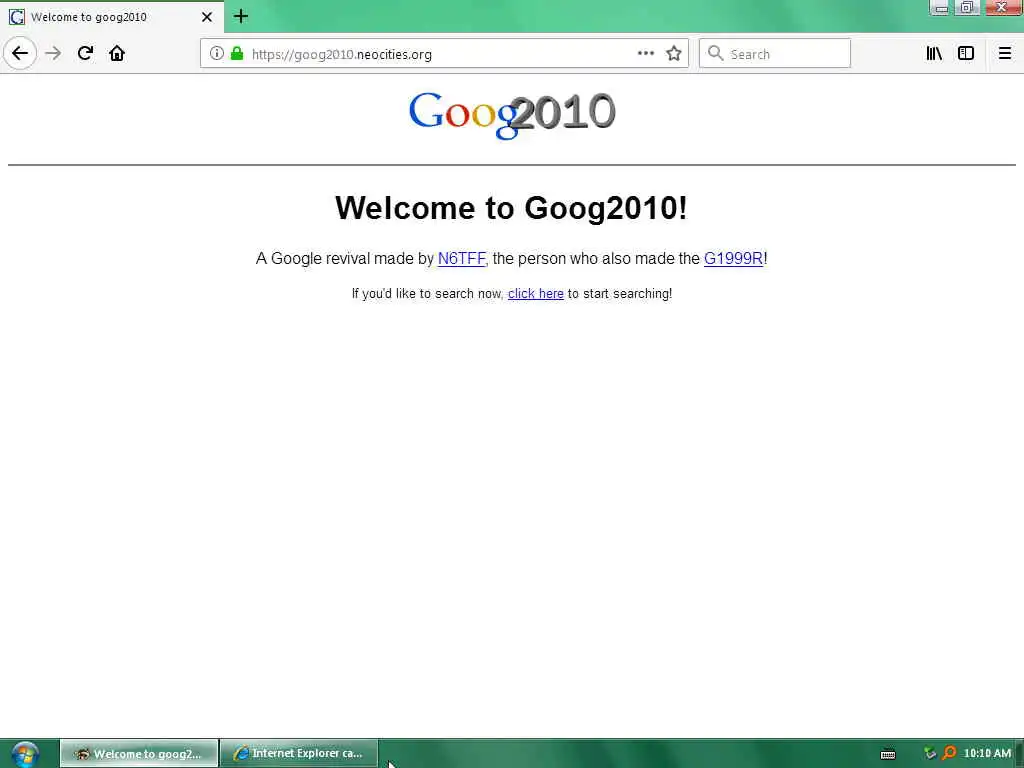Click the search magnifier icon
1024x768 pixels.
click(715, 53)
